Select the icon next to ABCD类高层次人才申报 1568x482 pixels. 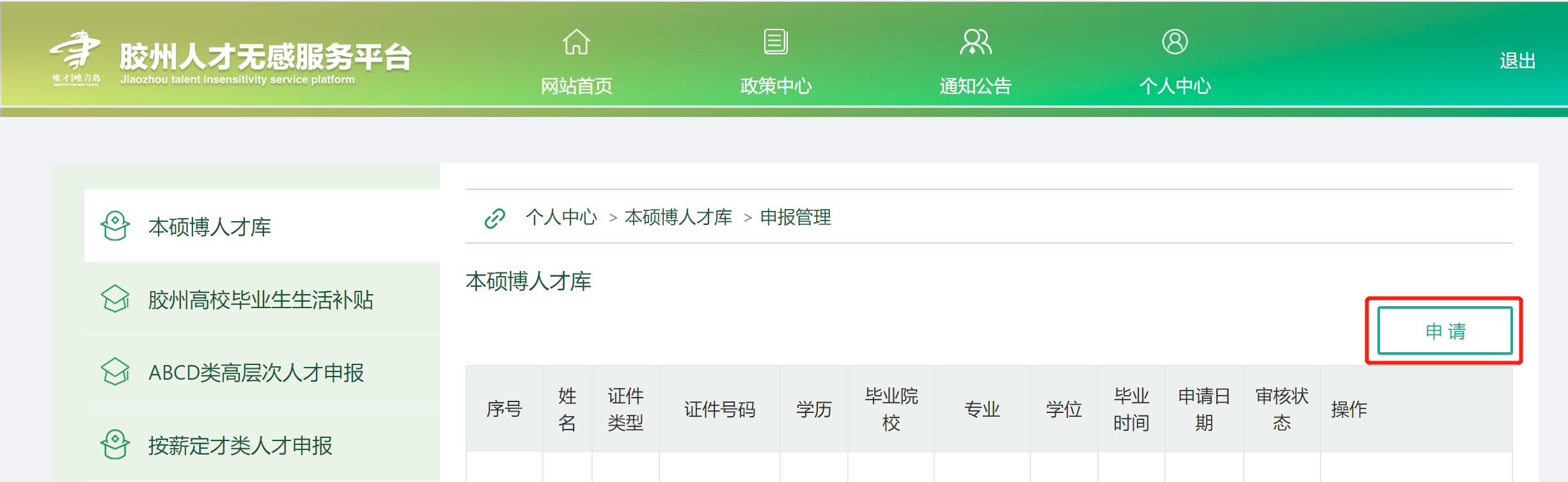pos(115,372)
